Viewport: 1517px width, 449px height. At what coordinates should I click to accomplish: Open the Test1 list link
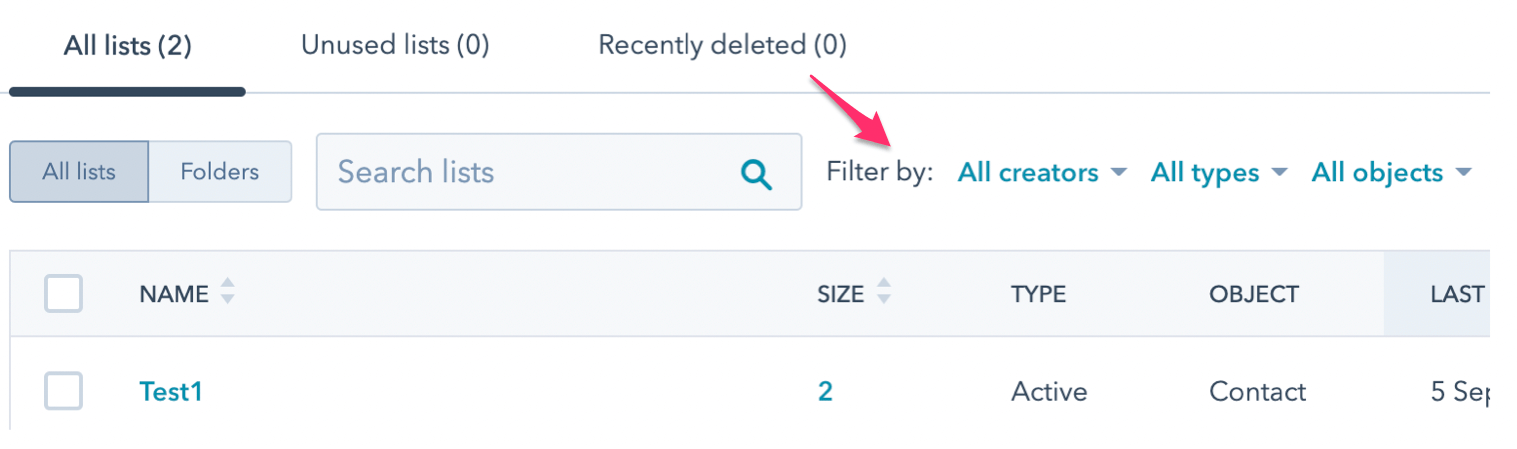point(171,391)
